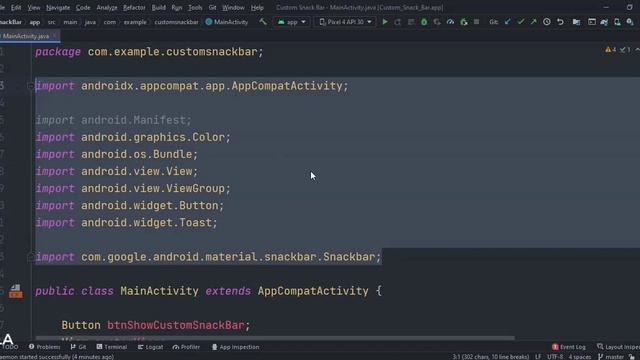640x360 pixels.
Task: Open the App Inspection tool window
Action: (236, 347)
